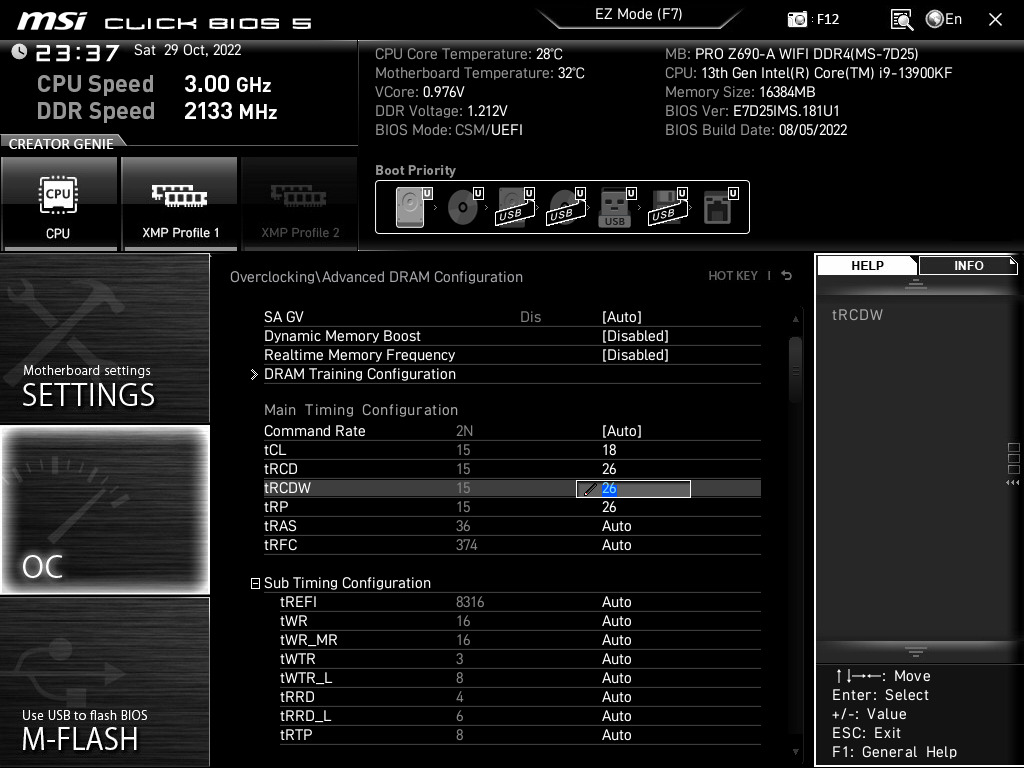Click the Boot Priority label

tap(415, 170)
